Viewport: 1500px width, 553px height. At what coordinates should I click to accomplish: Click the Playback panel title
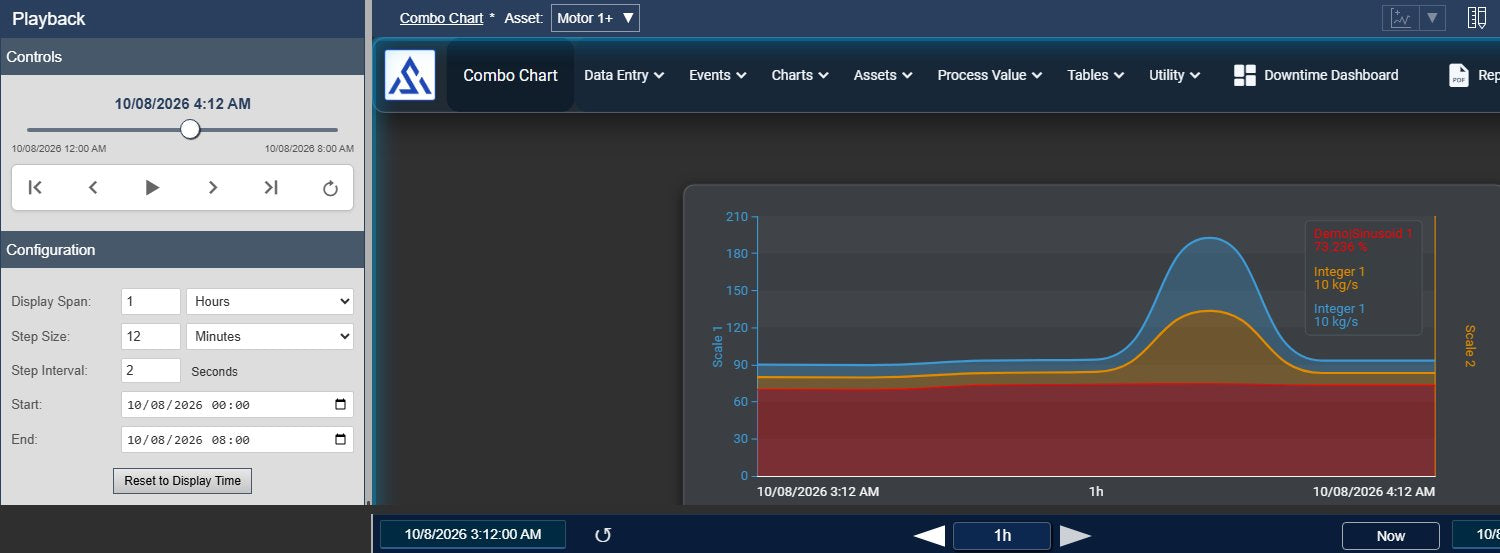pos(49,18)
